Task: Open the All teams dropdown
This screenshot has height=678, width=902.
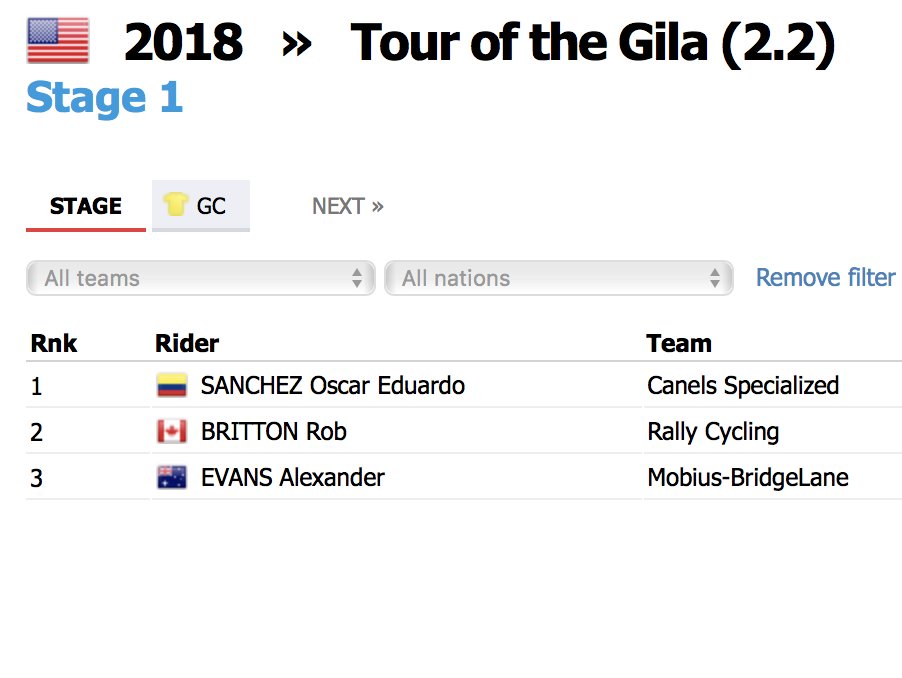Action: [x=200, y=278]
